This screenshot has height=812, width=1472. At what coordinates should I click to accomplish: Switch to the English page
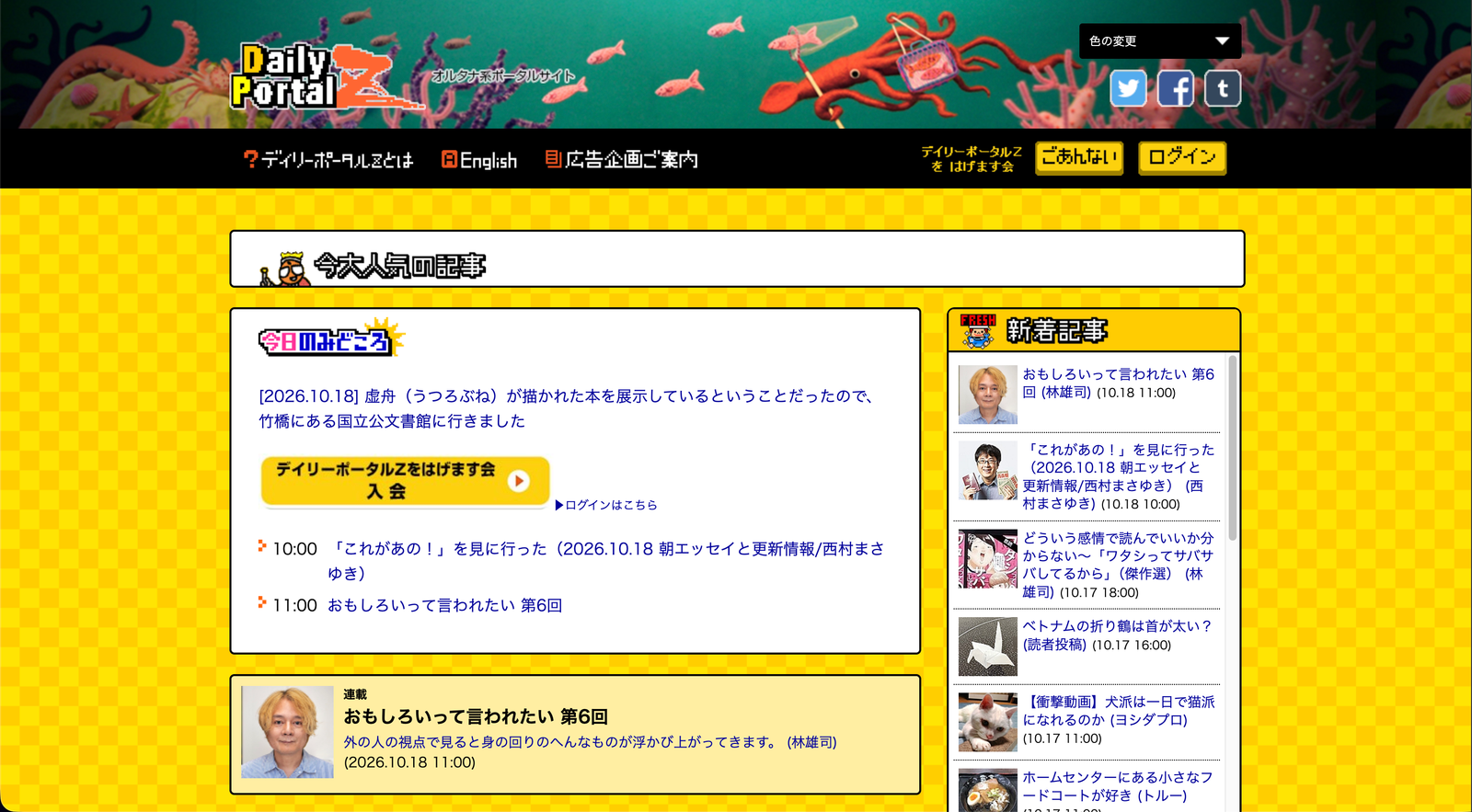click(x=479, y=160)
